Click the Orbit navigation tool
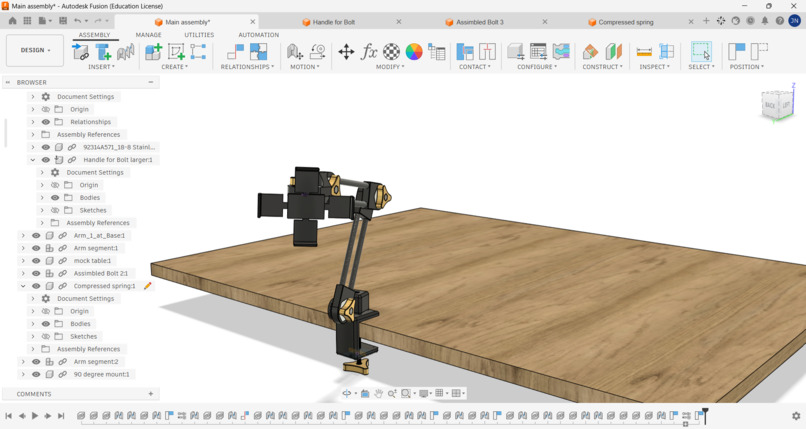Viewport: 806px width, 429px height. pos(347,394)
